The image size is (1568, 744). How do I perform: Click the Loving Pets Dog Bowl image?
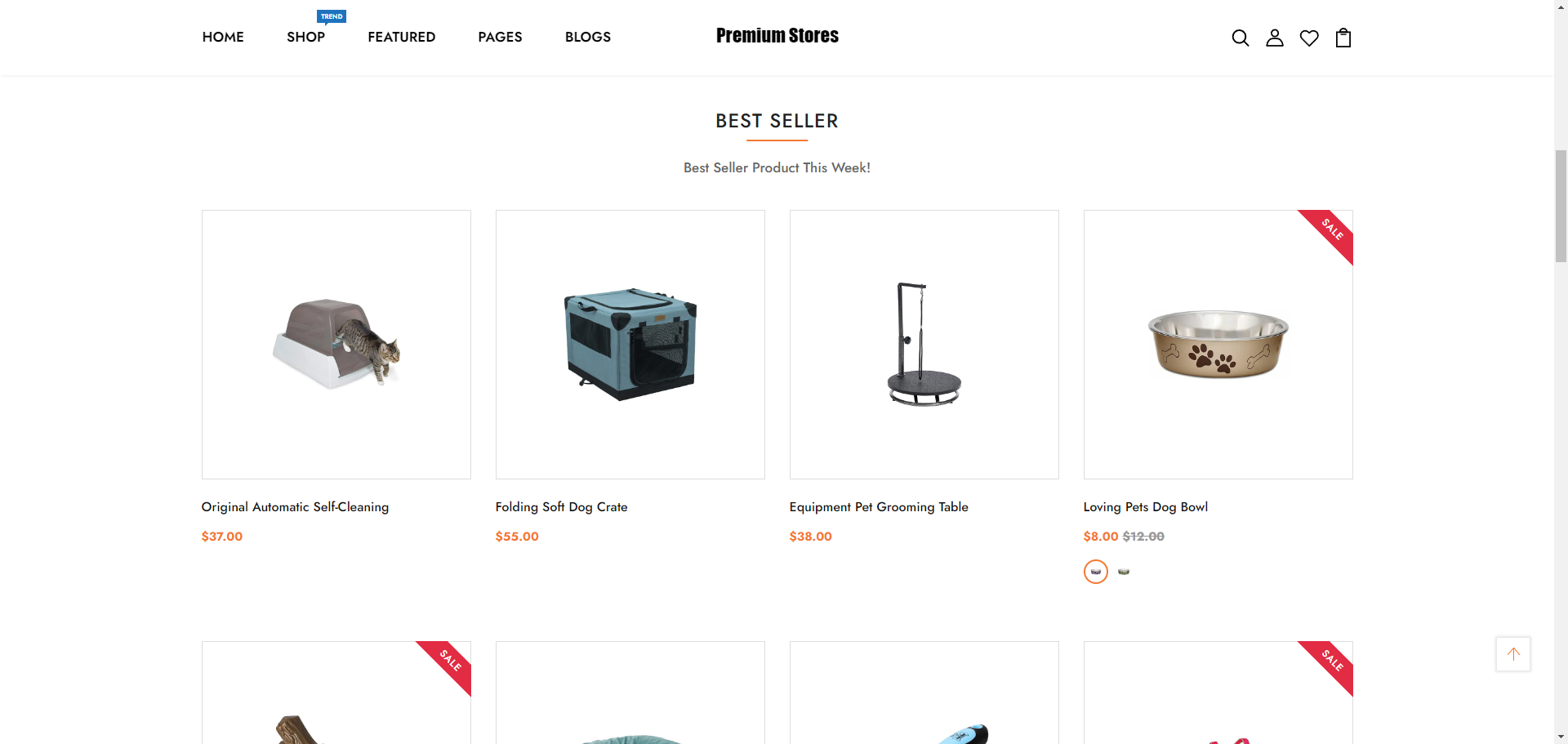[x=1218, y=344]
